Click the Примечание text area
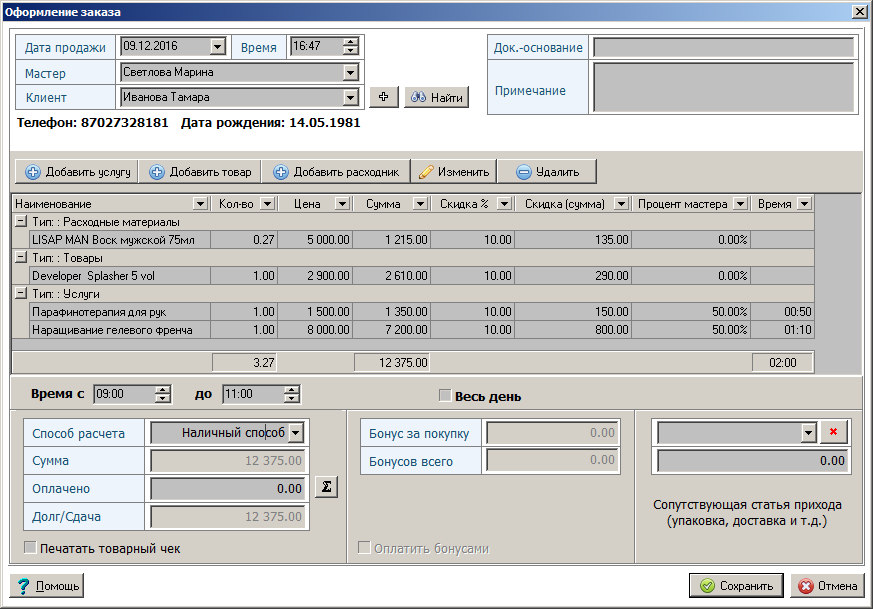873x609 pixels. tap(723, 87)
